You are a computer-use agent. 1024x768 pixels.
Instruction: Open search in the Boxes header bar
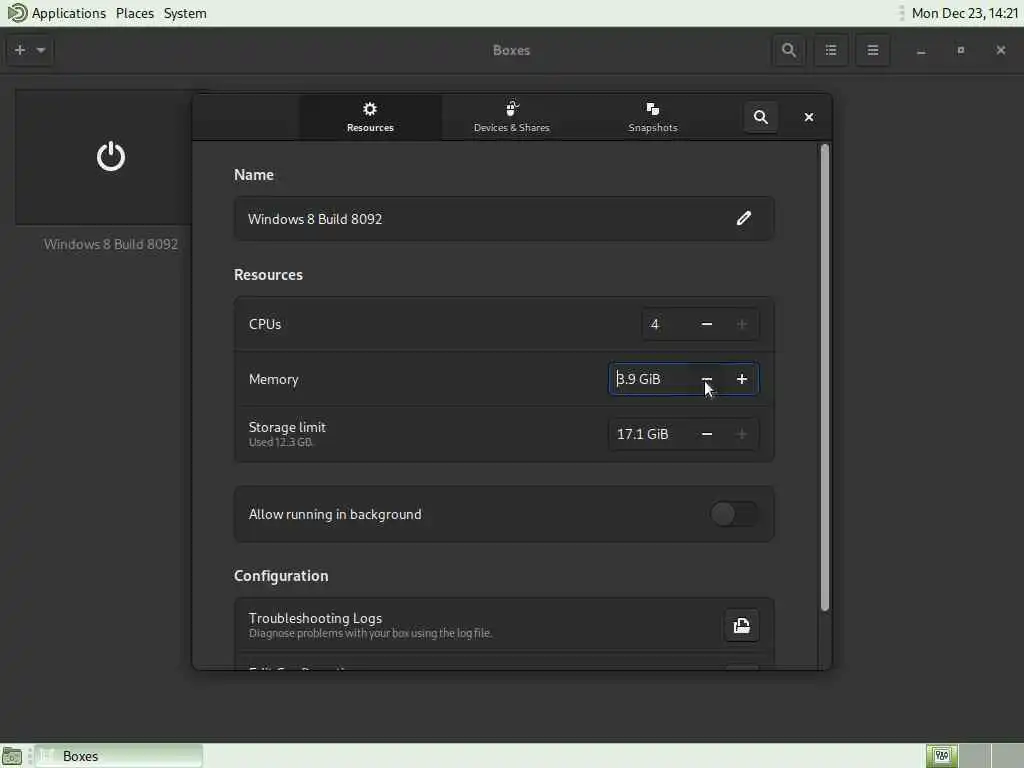(789, 50)
